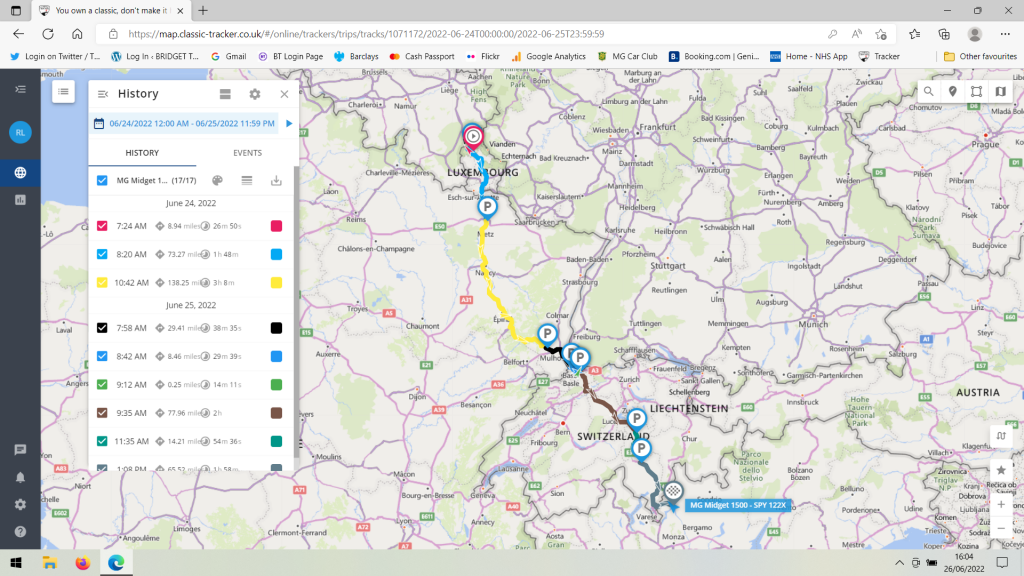
Task: Open the date range calendar picker
Action: (99, 123)
